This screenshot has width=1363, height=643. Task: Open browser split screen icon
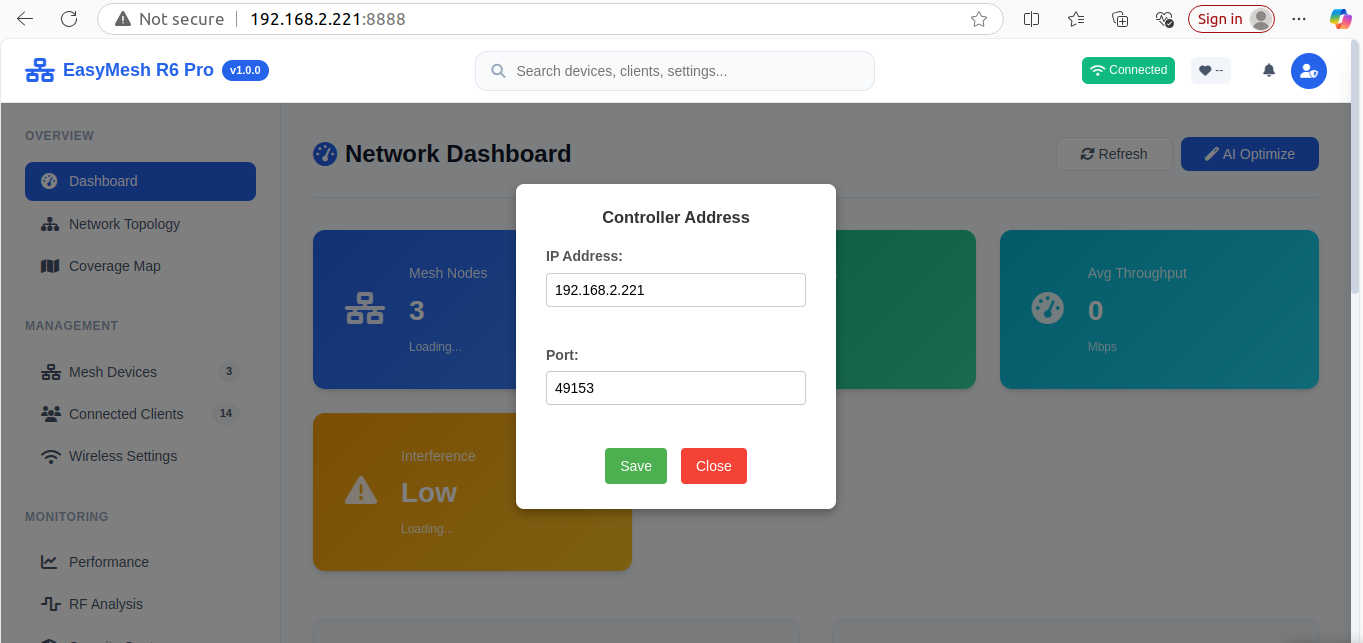[x=1032, y=19]
